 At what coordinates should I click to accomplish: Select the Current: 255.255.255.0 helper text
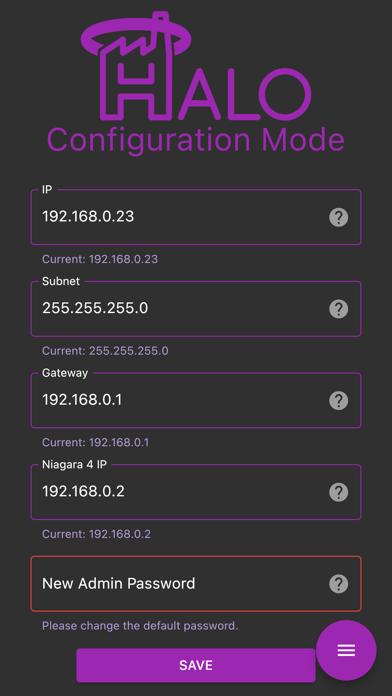click(x=105, y=351)
